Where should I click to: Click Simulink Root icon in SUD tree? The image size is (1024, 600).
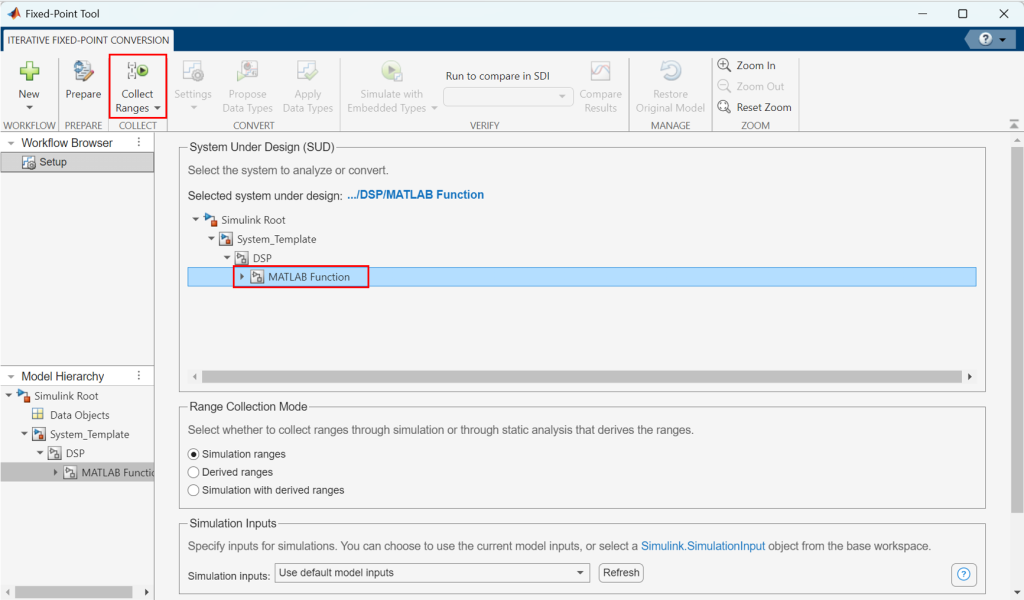[210, 219]
